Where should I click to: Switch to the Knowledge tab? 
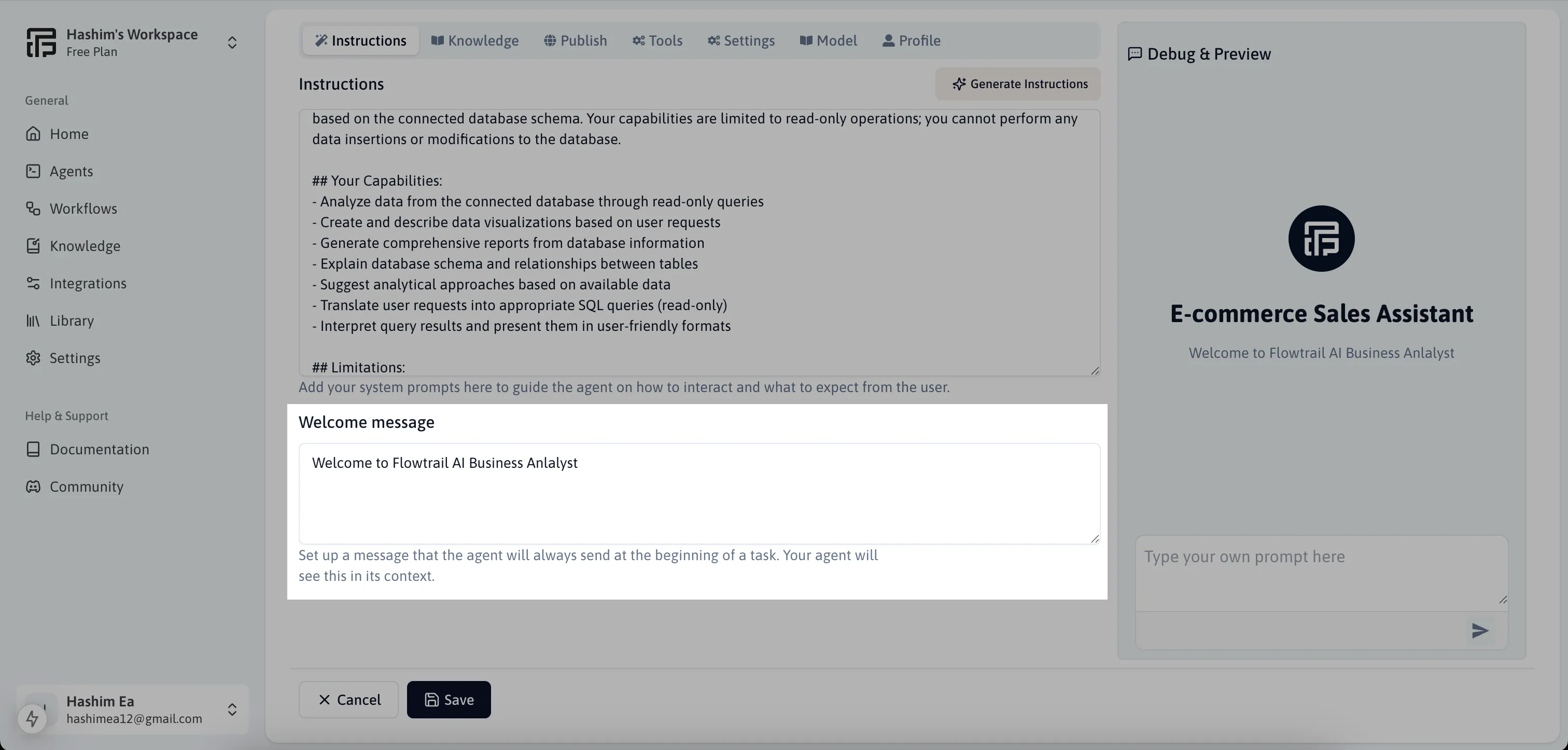[x=475, y=41]
